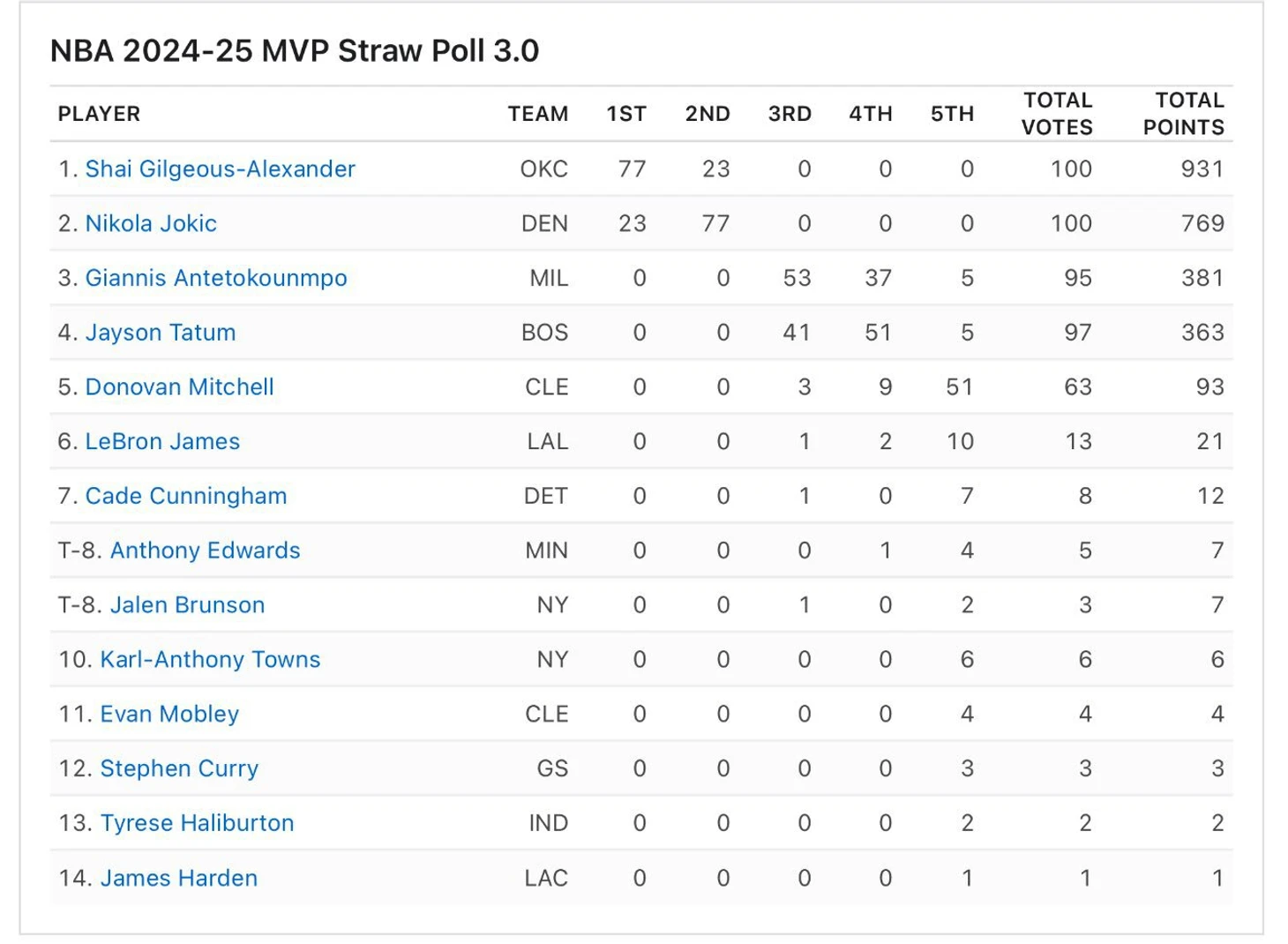Select the Tyrese Haliburton link
The image size is (1288, 944).
[197, 823]
